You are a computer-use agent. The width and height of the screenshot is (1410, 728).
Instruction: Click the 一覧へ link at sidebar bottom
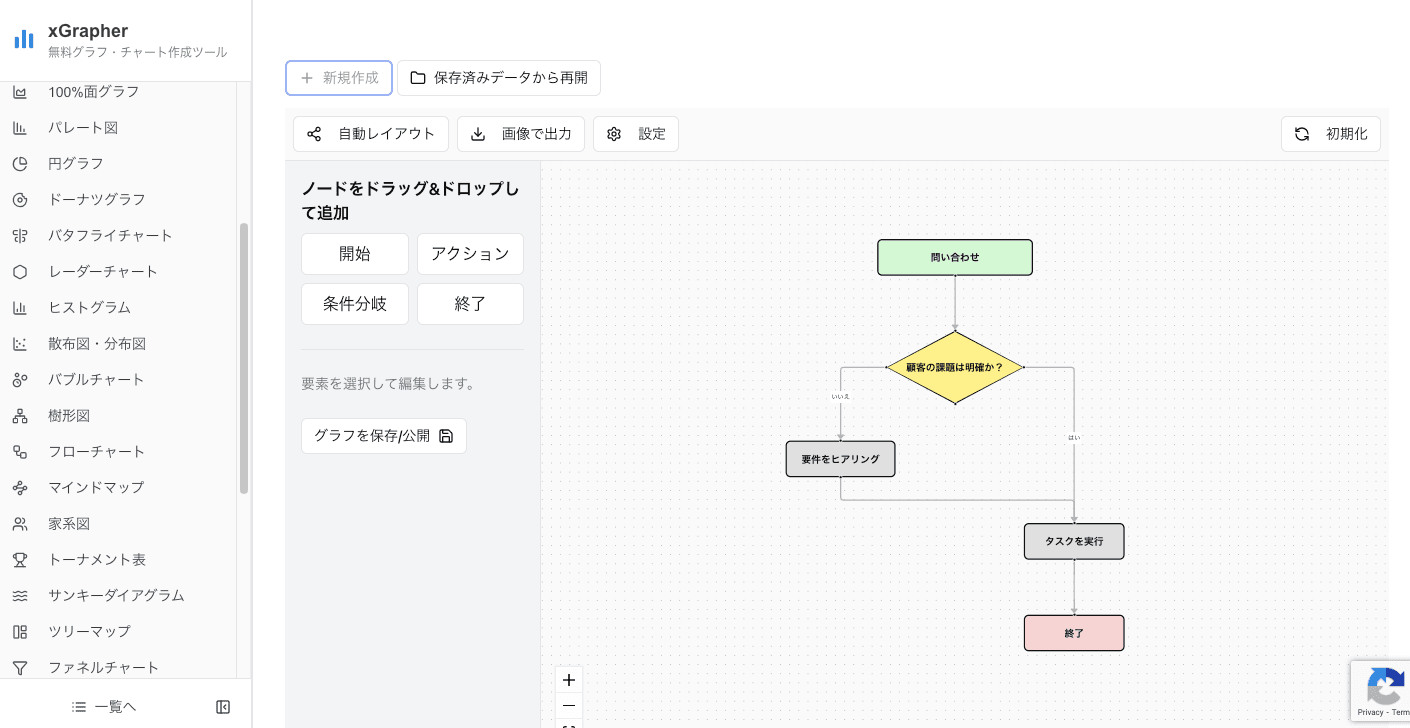[x=105, y=707]
